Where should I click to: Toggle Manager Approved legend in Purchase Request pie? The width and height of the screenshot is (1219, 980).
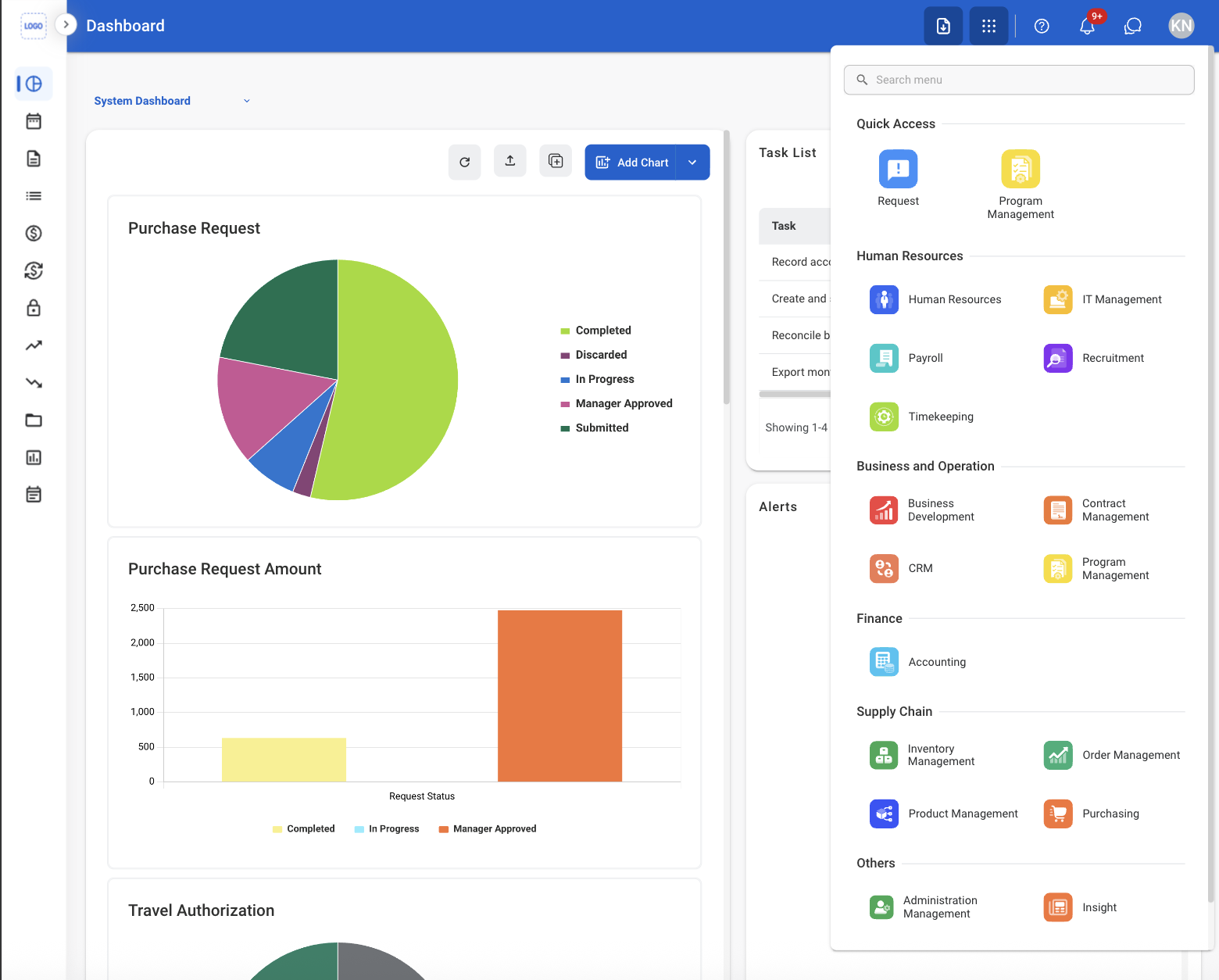click(617, 403)
